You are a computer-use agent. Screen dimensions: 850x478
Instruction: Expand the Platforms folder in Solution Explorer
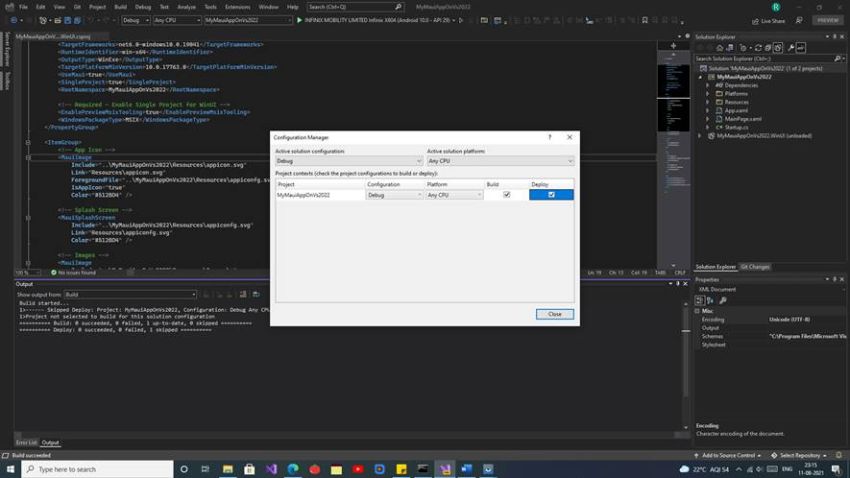tap(707, 94)
